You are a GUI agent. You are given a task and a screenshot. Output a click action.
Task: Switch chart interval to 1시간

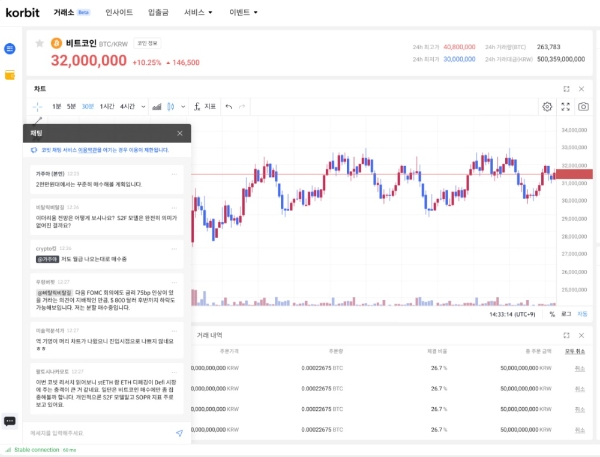(x=106, y=106)
